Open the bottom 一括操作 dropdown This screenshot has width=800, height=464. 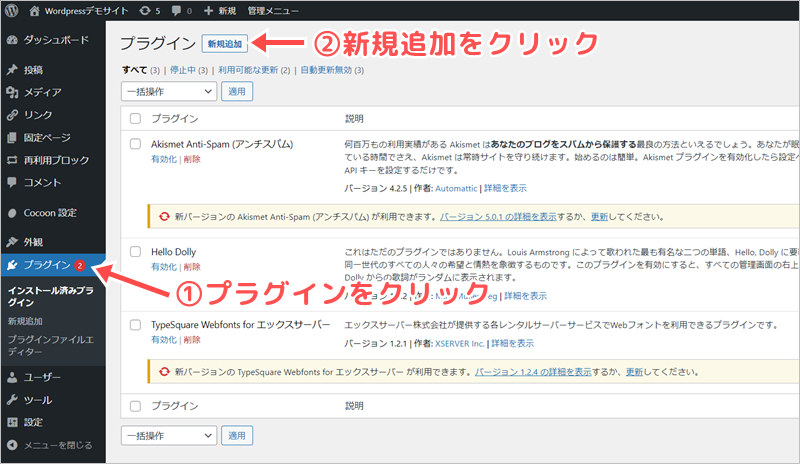[168, 436]
